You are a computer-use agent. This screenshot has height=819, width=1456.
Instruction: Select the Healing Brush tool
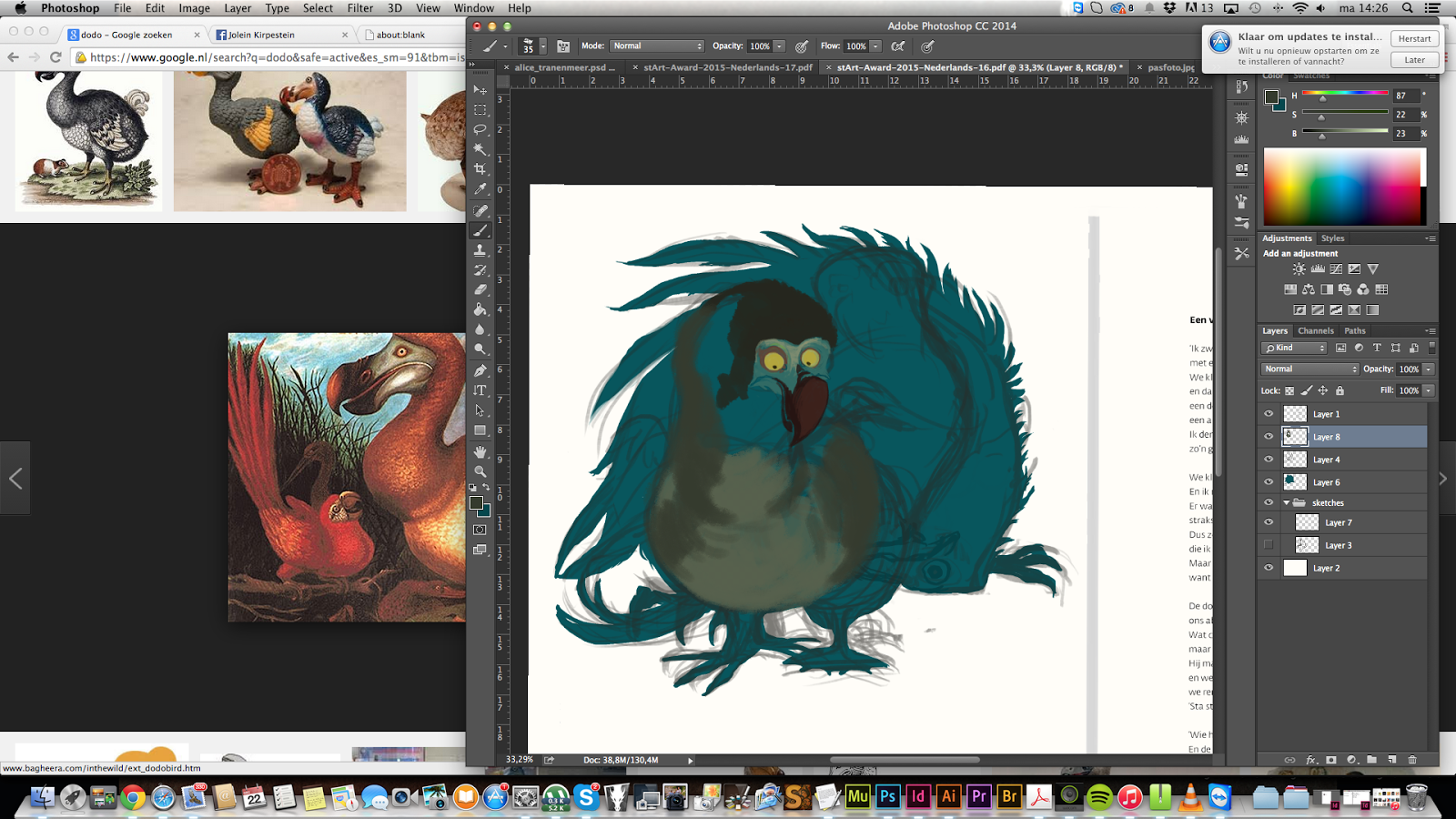(x=480, y=210)
